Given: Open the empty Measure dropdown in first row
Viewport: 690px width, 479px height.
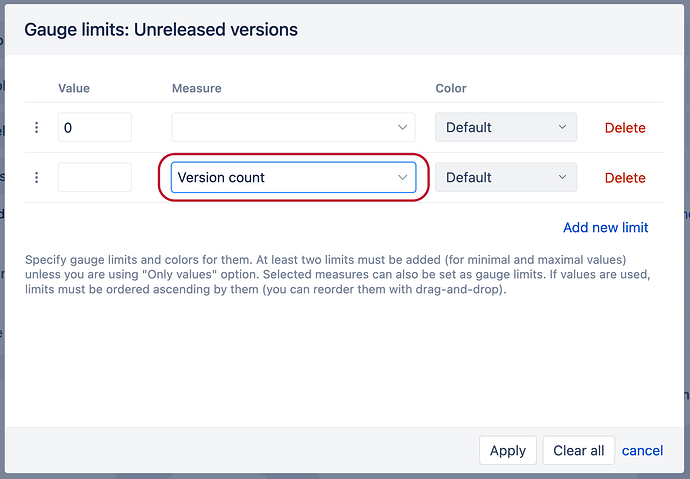Looking at the screenshot, I should 283,128.
